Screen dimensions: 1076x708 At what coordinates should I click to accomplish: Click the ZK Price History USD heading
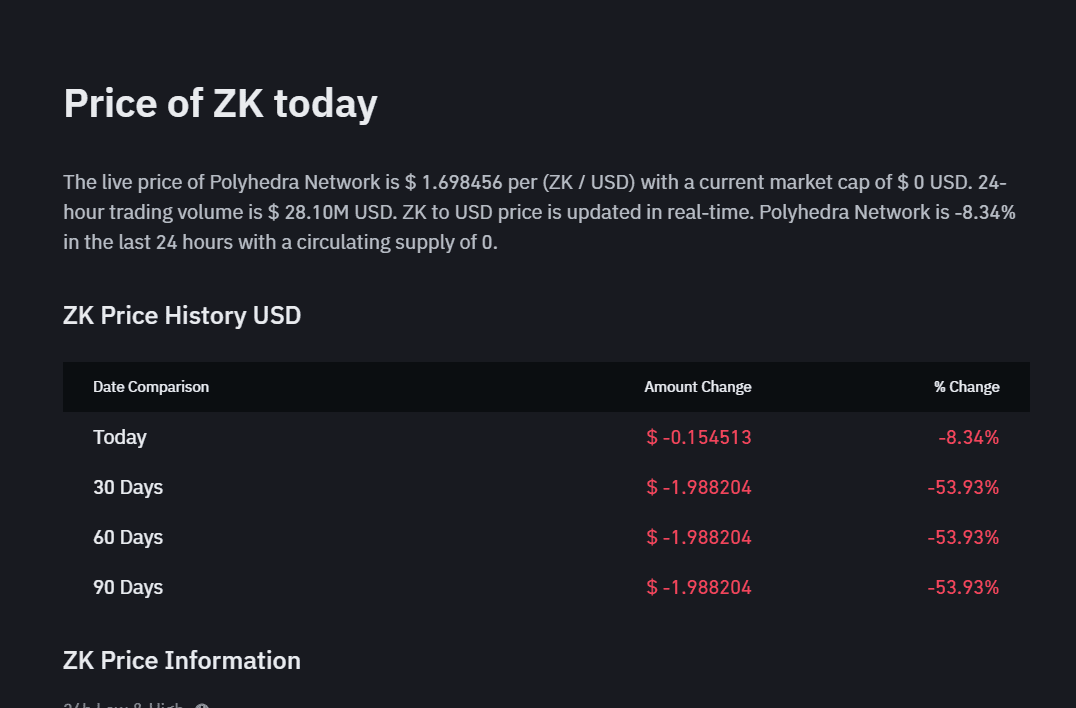182,316
